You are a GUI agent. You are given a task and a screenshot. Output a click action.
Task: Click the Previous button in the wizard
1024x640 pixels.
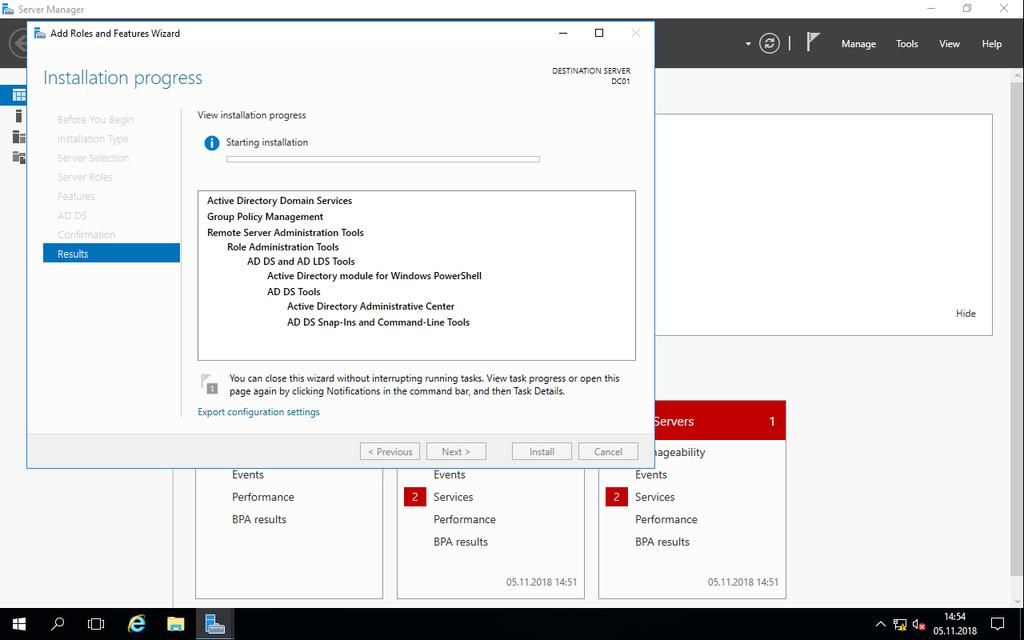pyautogui.click(x=390, y=451)
